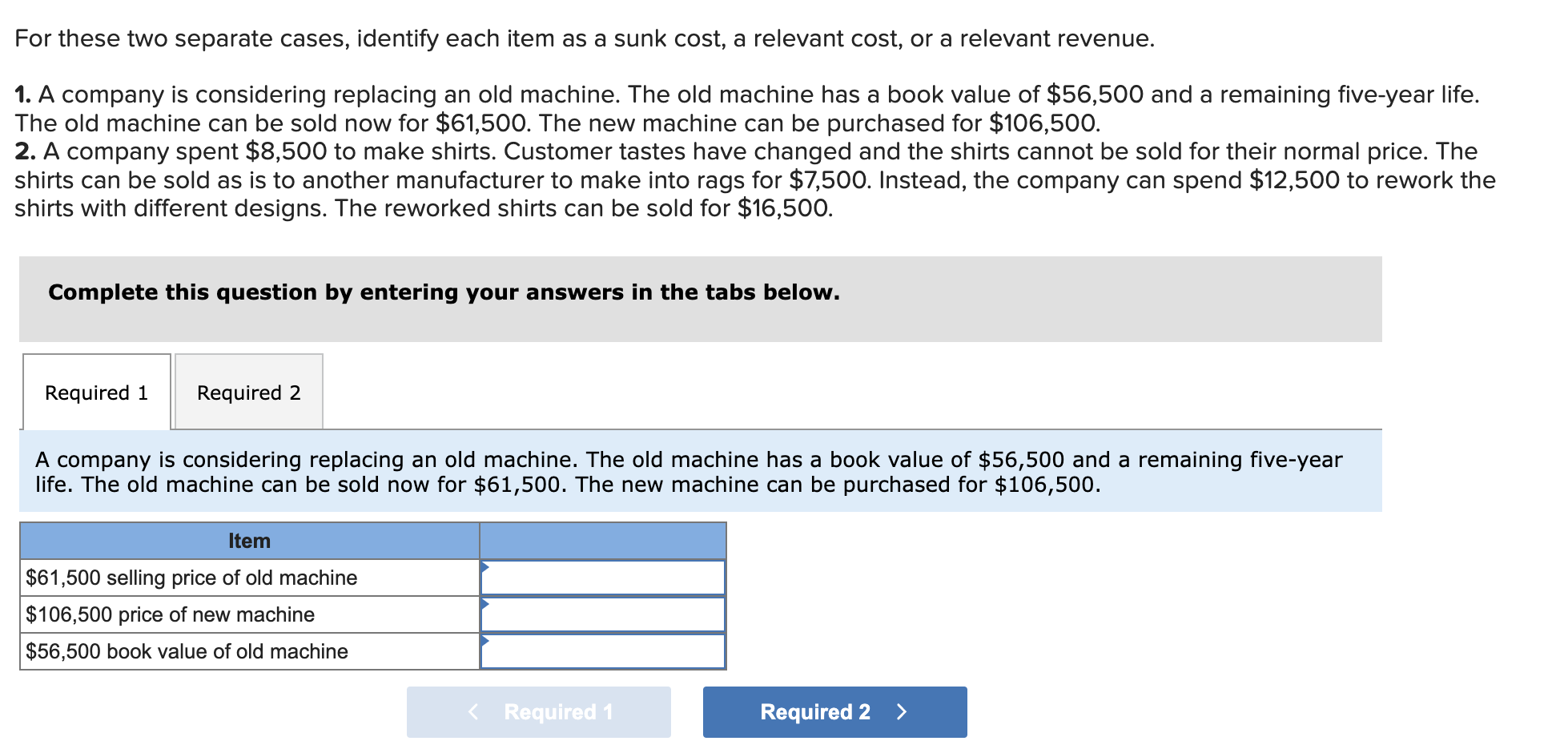1568x745 pixels.
Task: Click the row labeled $61,500 selling price of old machine
Action: [191, 577]
